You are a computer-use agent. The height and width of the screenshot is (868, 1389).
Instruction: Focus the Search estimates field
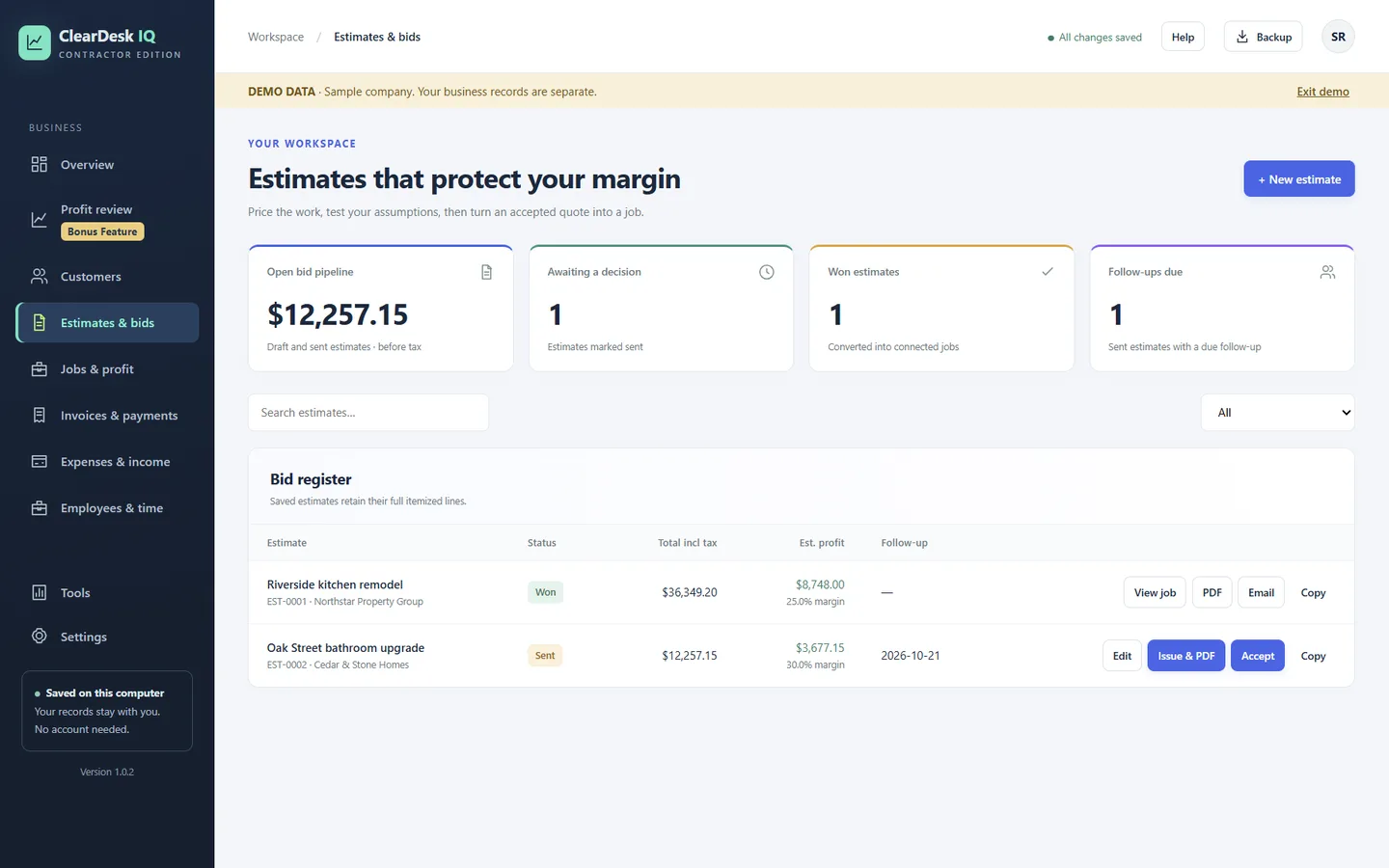(368, 413)
